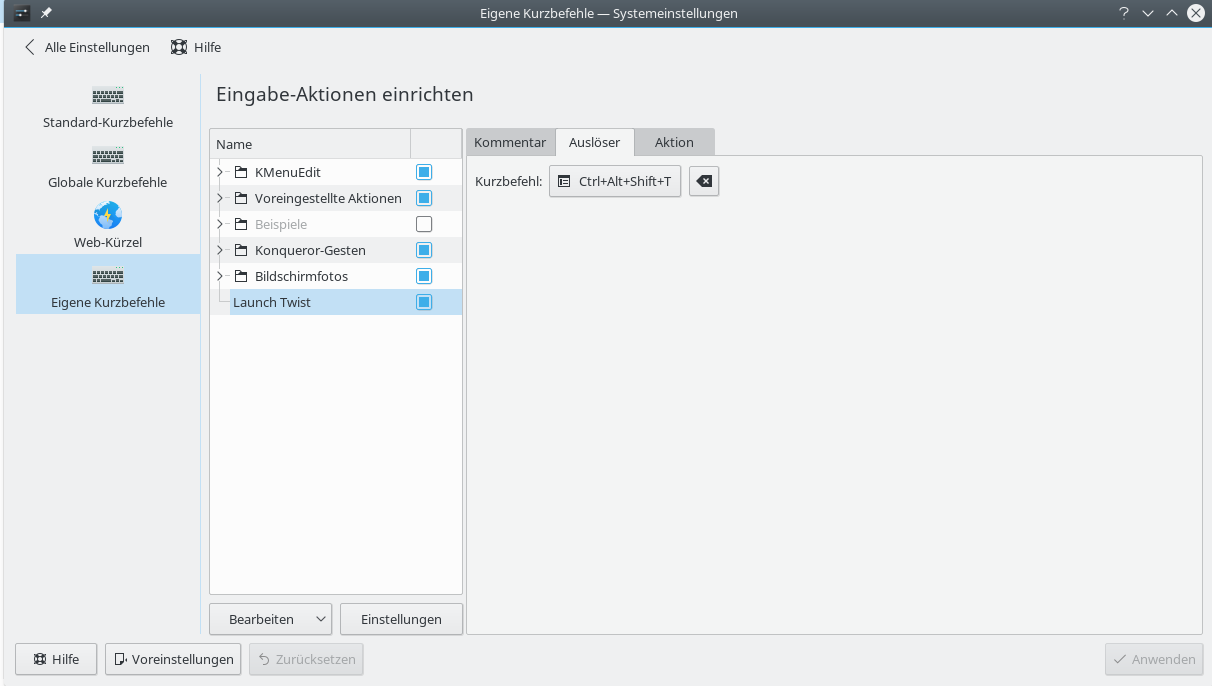
Task: Go back to Alle Einstellungen
Action: tap(86, 47)
